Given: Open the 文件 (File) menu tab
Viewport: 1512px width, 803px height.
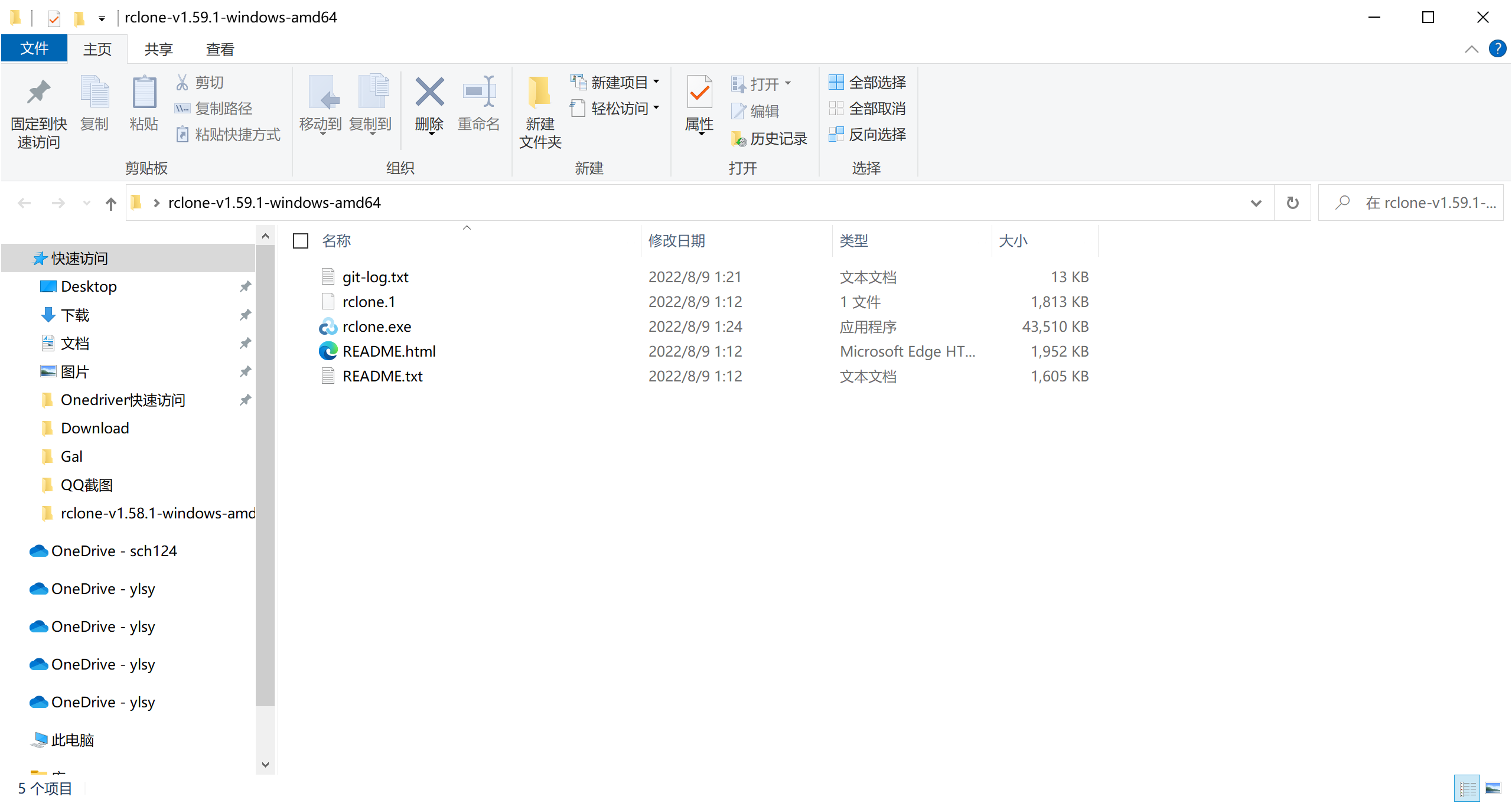Looking at the screenshot, I should (x=34, y=48).
